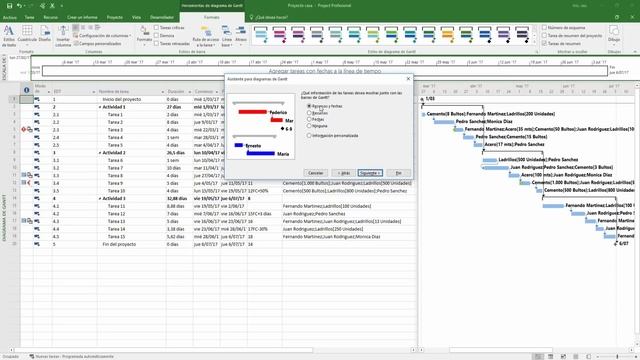Screen dimensions: 640x360
Task: Click Campos personalizados in the ribbon
Action: pos(97,43)
